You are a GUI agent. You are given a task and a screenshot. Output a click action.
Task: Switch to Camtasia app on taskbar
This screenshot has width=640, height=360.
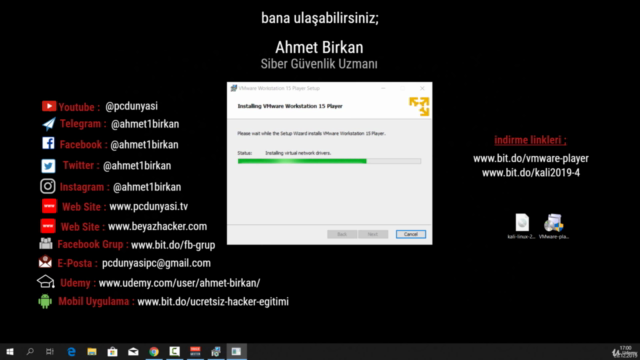coord(175,351)
